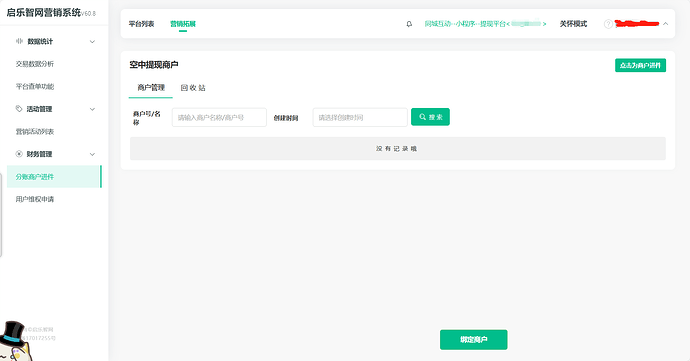Switch to the 回收站 tab

(193, 88)
